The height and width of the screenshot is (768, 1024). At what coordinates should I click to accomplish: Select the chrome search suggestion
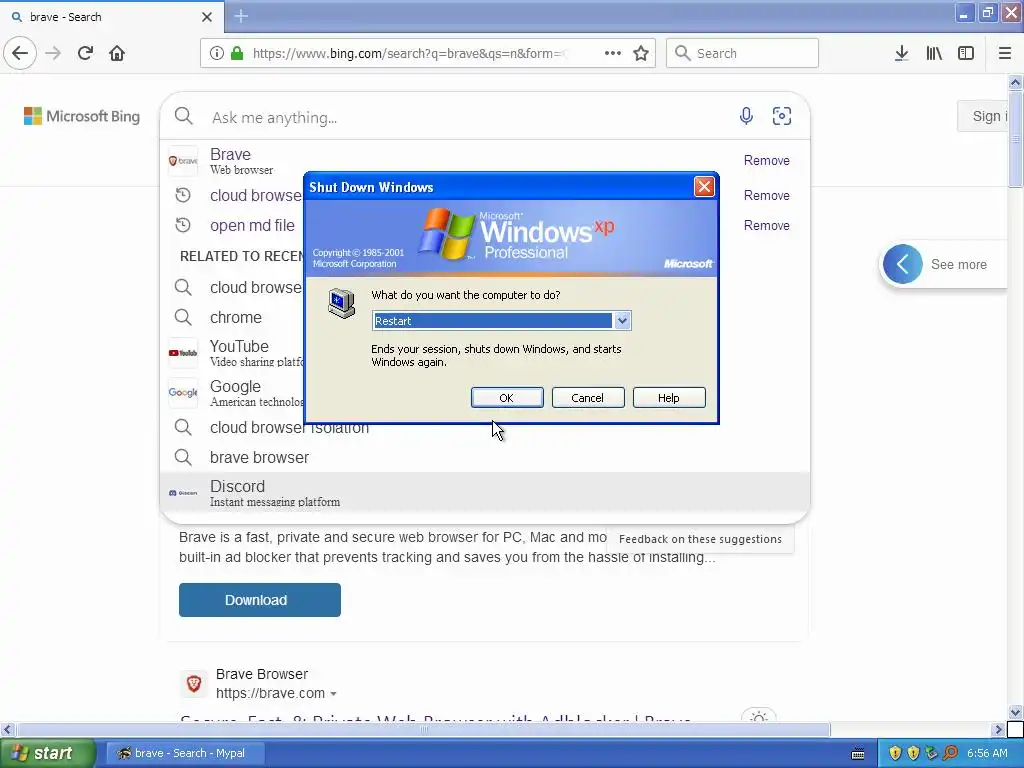pos(235,317)
